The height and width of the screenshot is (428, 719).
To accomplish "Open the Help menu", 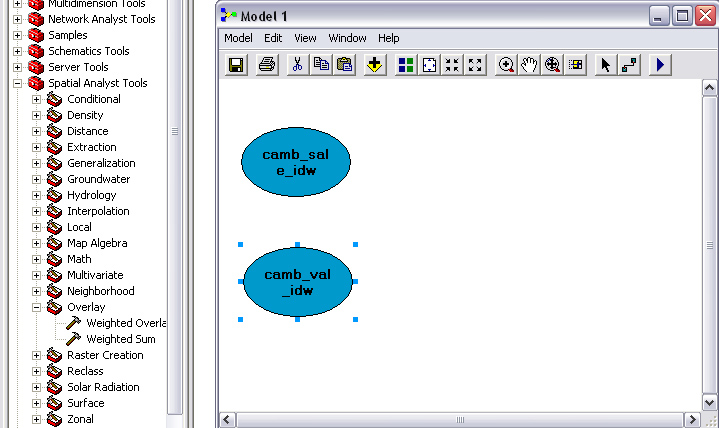I will 388,38.
